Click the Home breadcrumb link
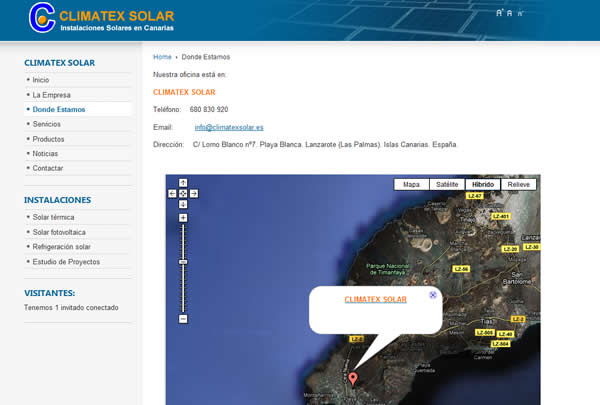The height and width of the screenshot is (405, 600). pyautogui.click(x=162, y=57)
